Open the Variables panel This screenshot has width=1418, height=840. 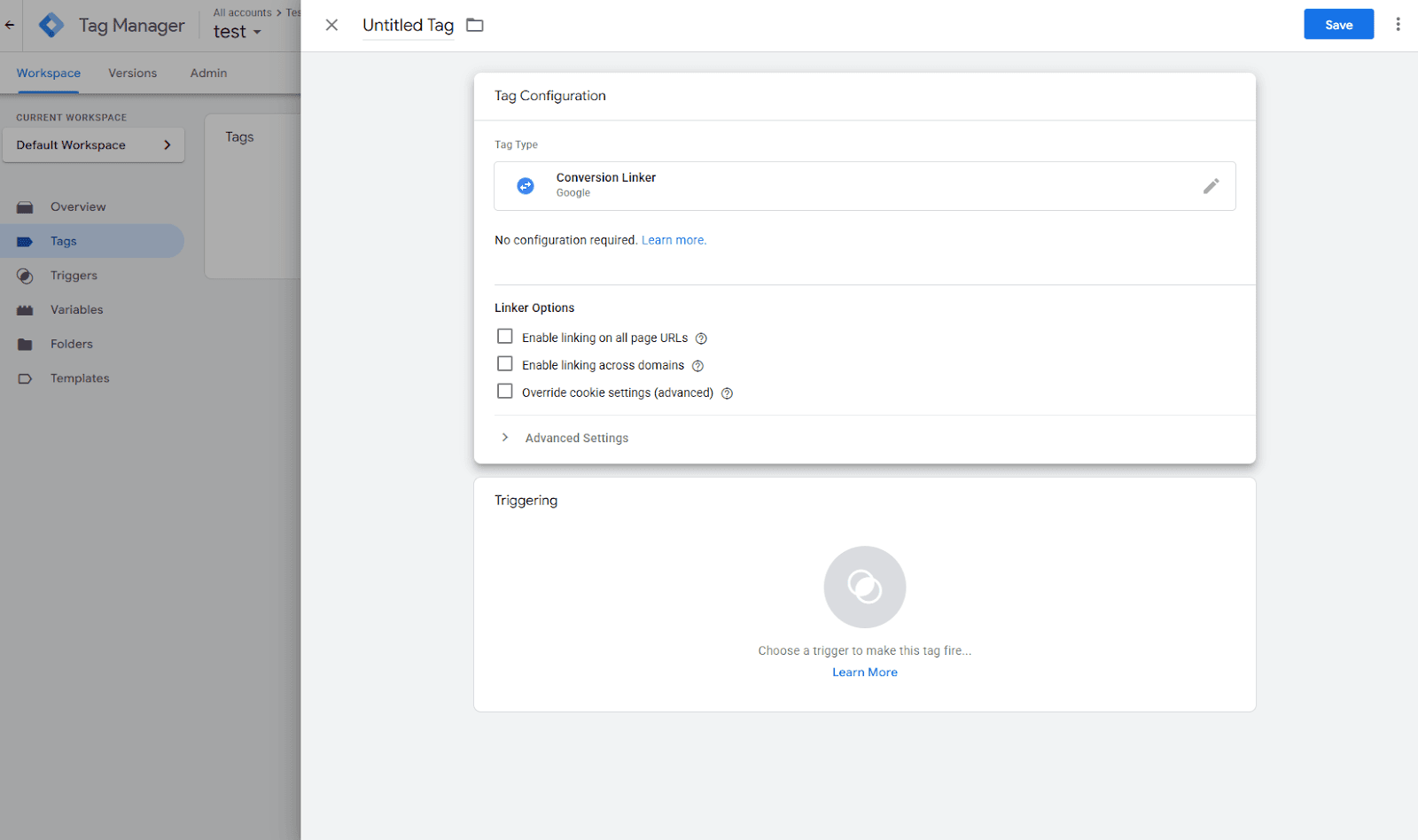(76, 309)
